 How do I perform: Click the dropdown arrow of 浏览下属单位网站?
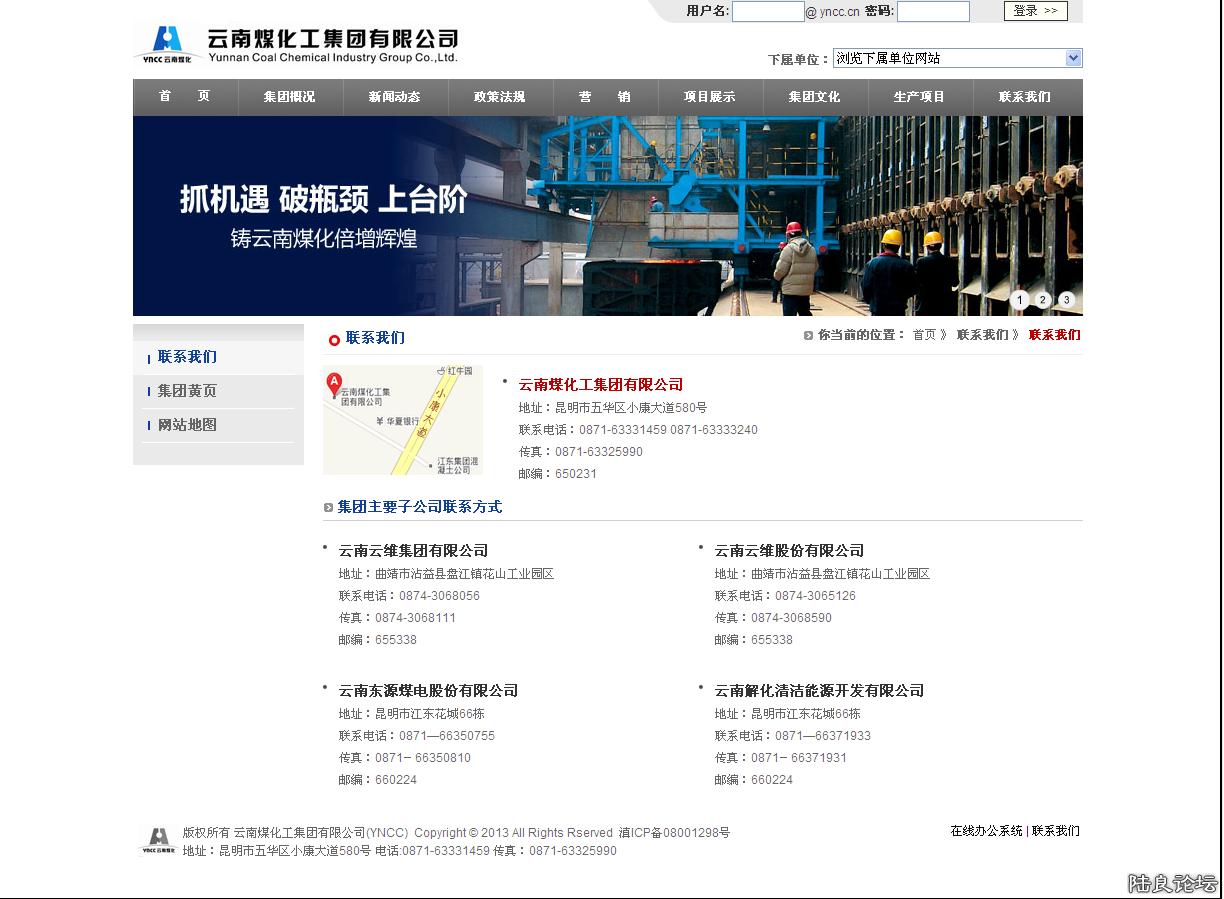pos(1073,58)
